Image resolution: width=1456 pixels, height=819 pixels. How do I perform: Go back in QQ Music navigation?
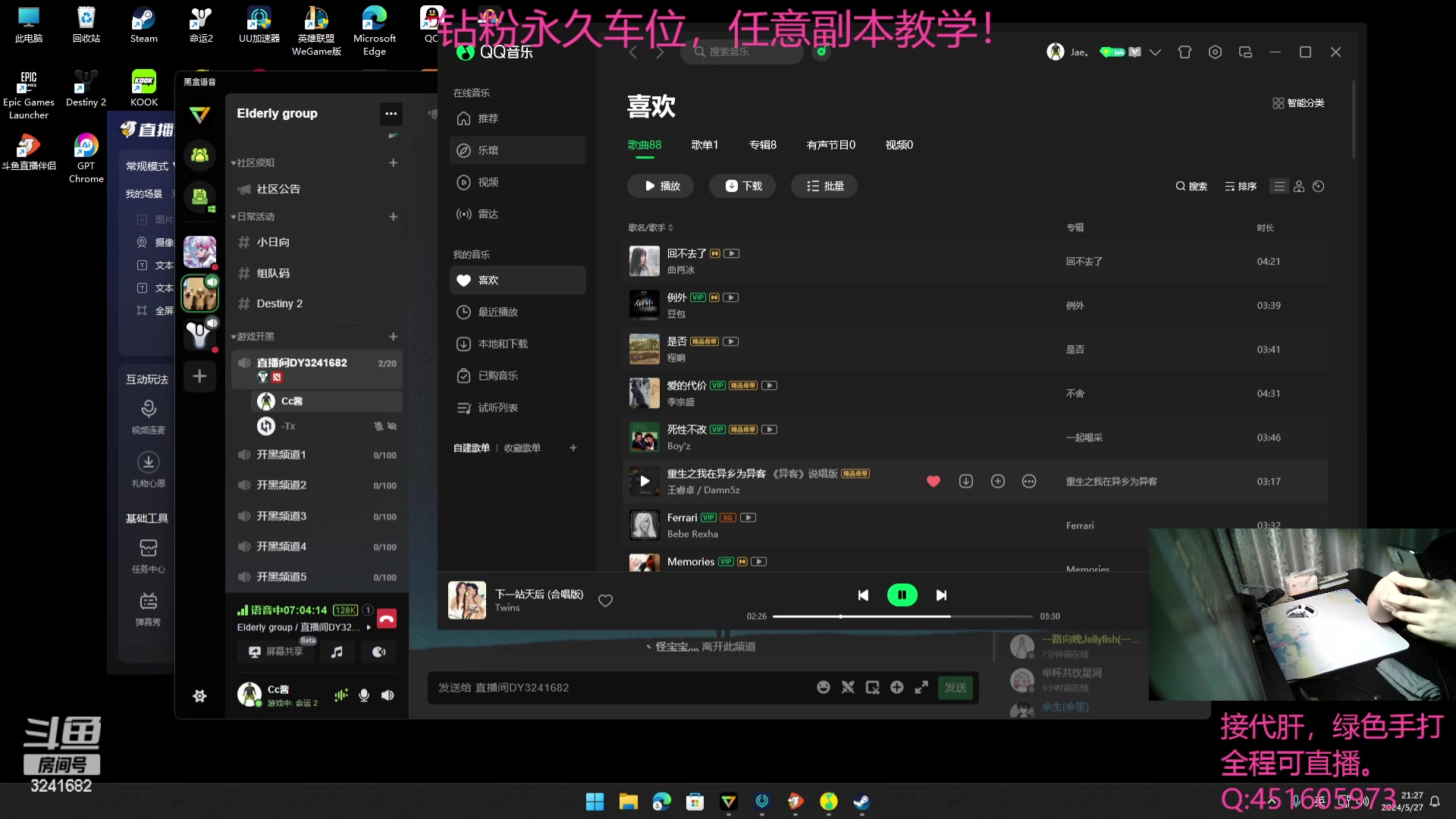coord(632,52)
